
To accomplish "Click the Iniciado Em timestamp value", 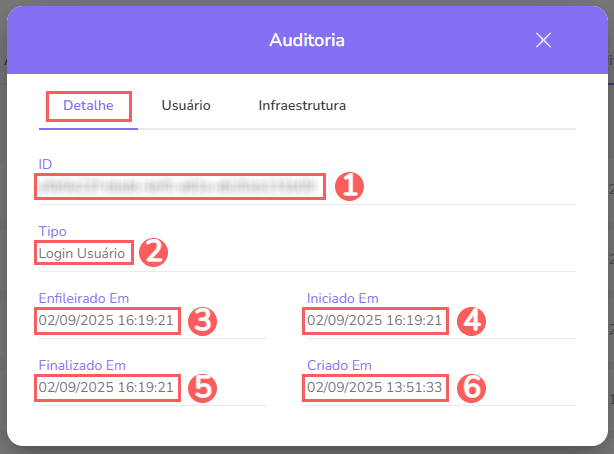I will 375,321.
